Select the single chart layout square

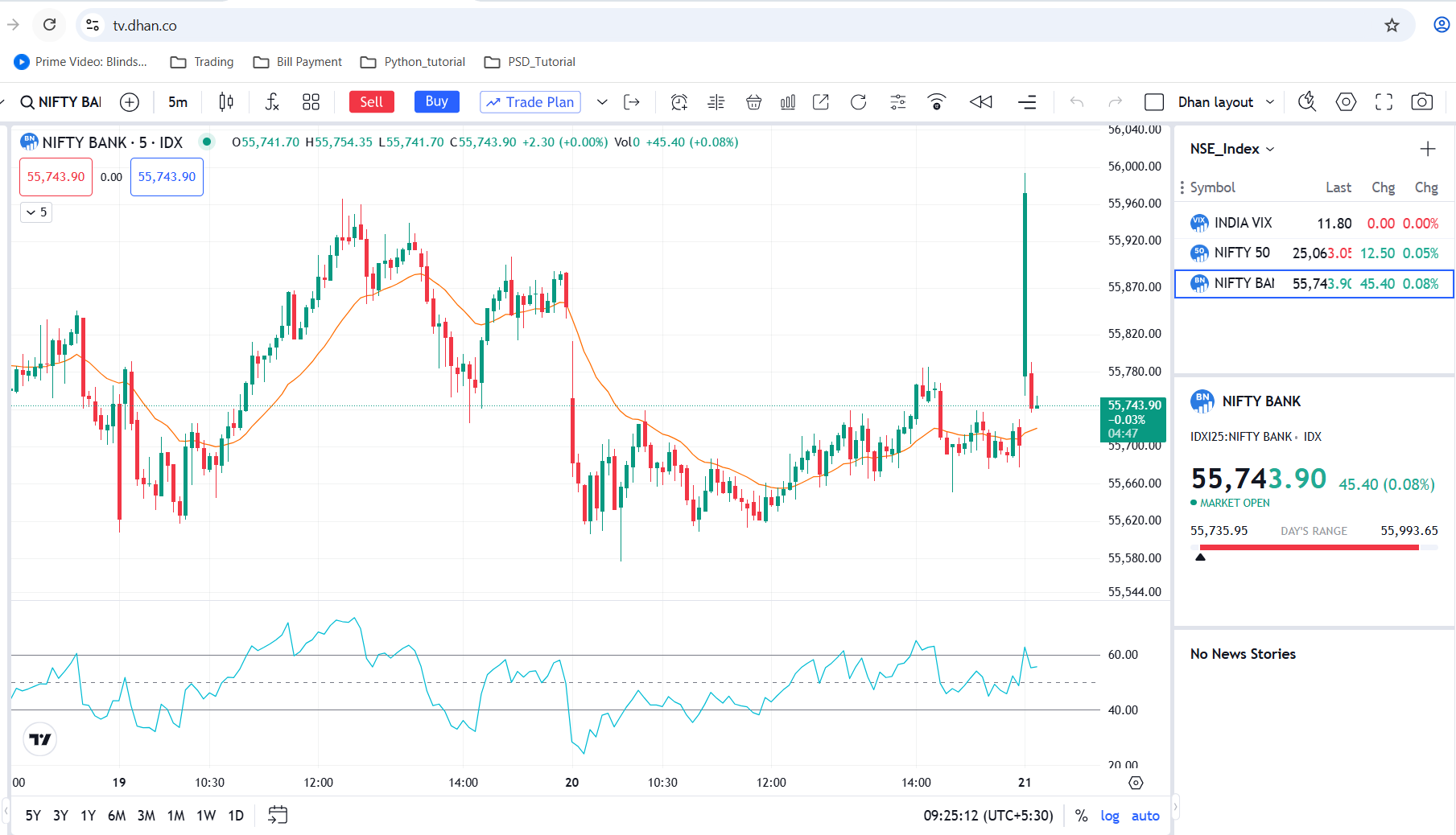[1154, 102]
